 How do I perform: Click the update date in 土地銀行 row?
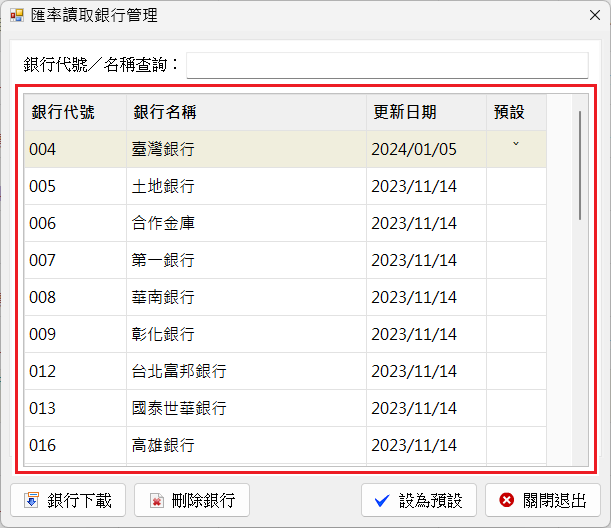point(426,186)
